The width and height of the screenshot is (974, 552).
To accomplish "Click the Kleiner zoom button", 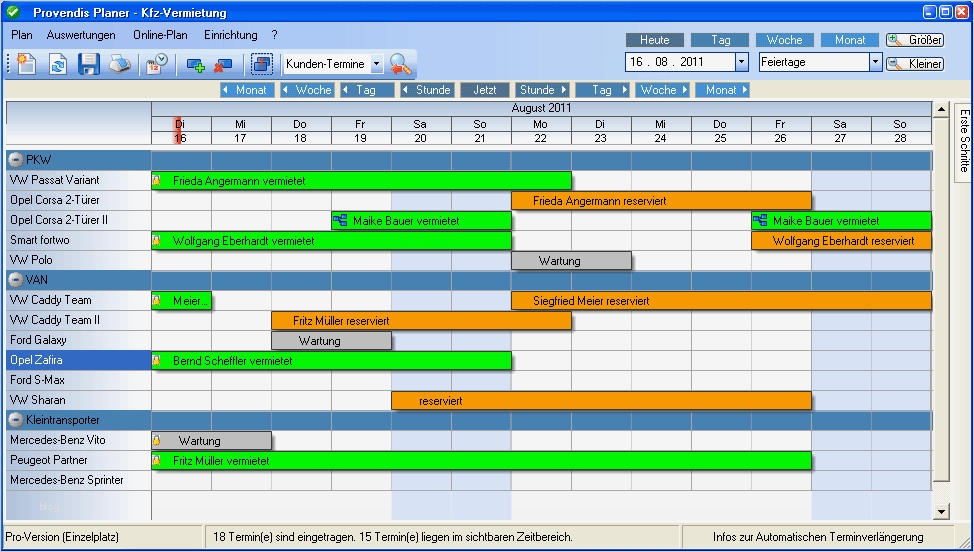I will [x=915, y=63].
